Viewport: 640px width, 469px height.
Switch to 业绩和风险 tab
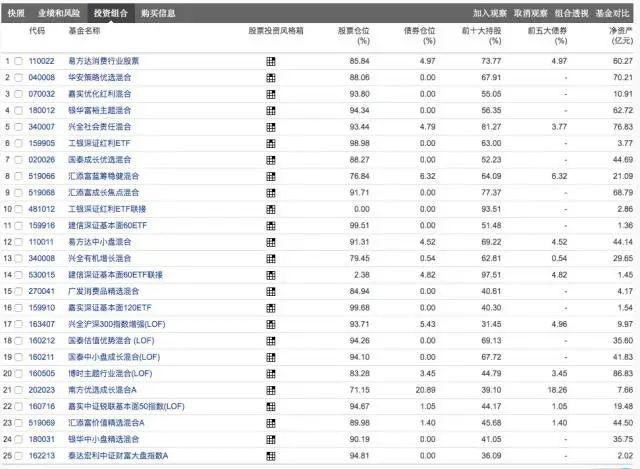[x=59, y=13]
